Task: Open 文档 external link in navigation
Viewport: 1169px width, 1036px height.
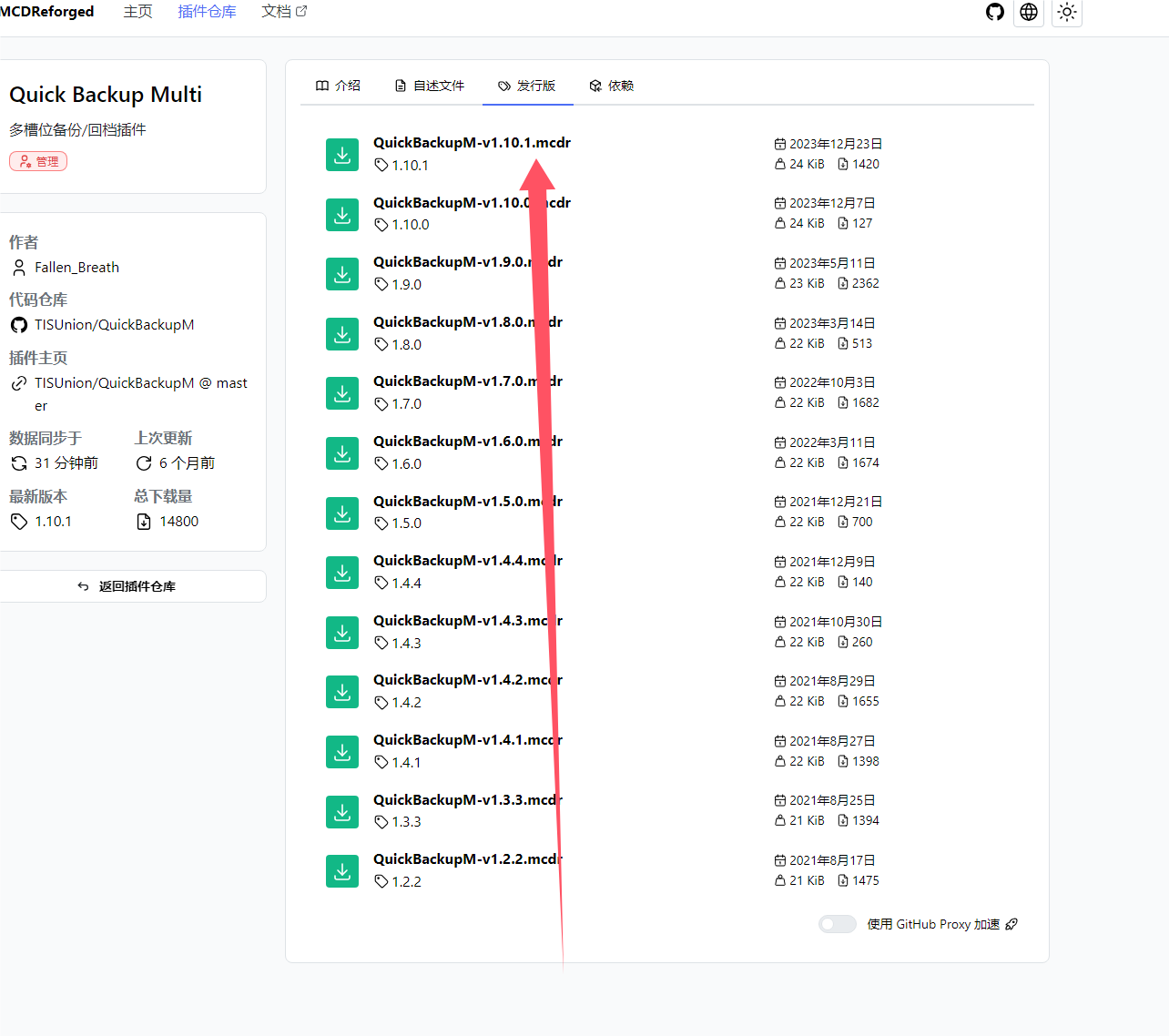Action: (284, 12)
